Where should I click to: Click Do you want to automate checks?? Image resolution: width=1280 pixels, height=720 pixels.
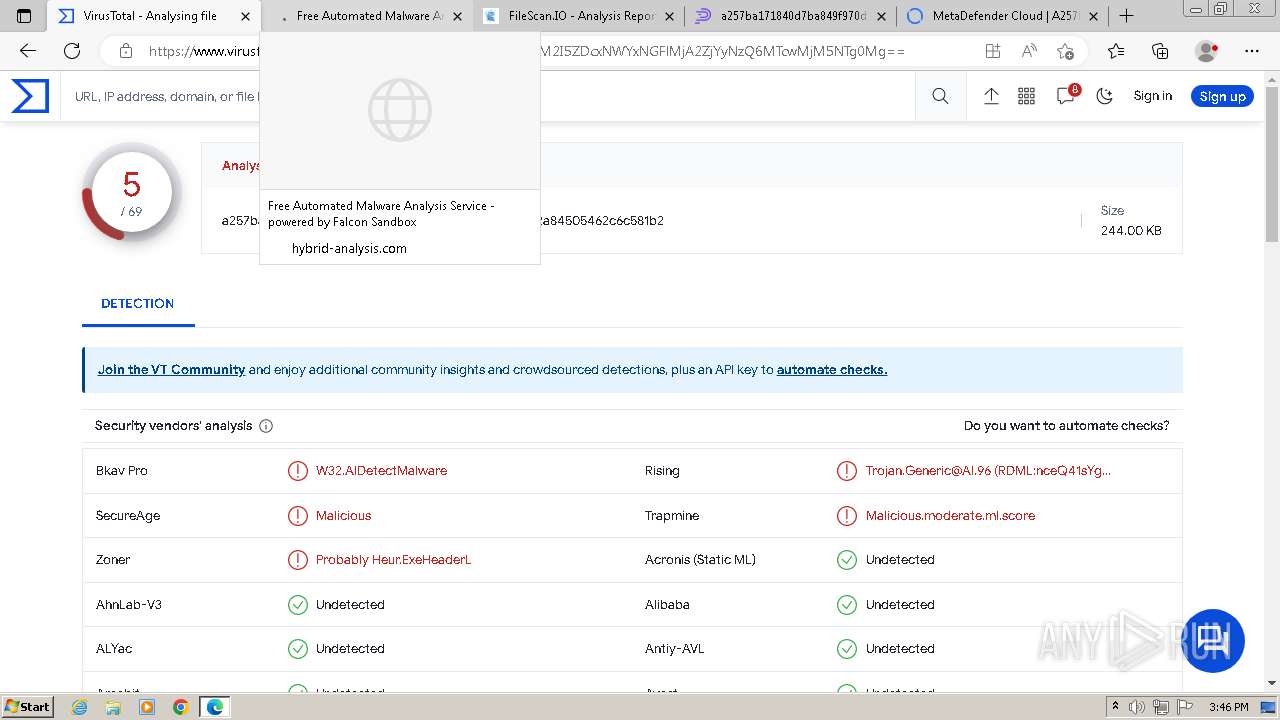(x=1066, y=425)
